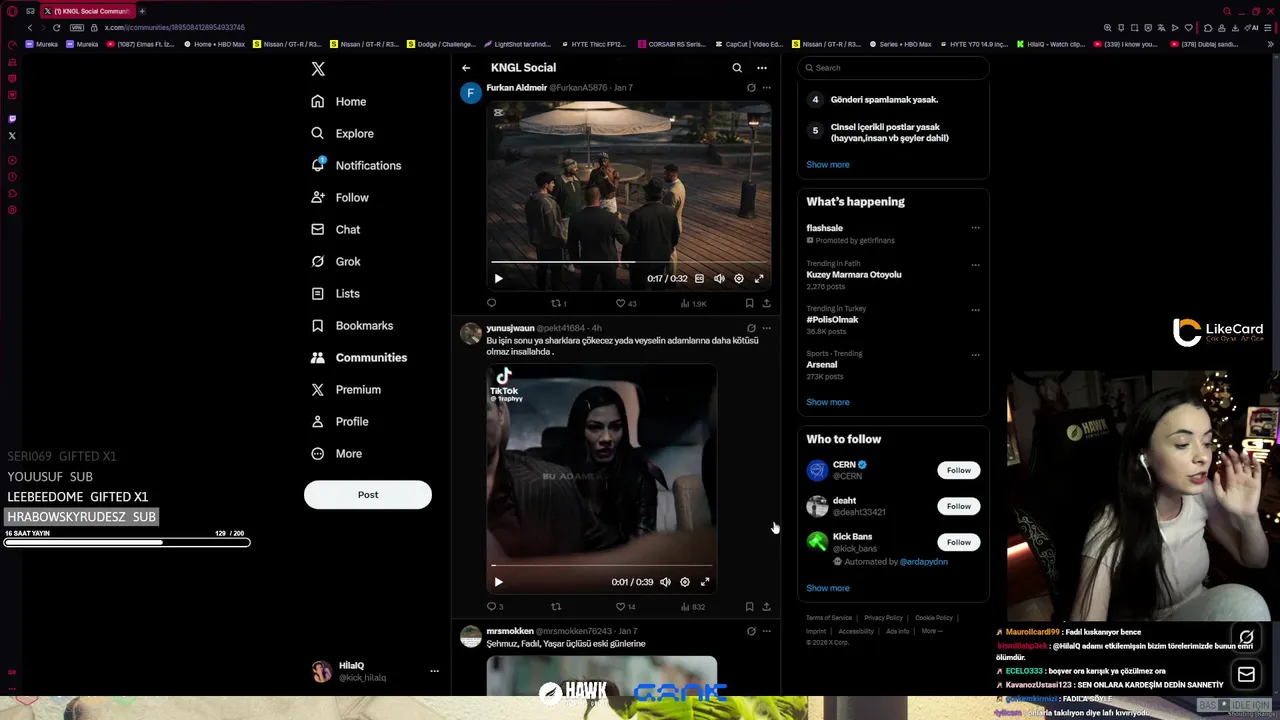Screen dimensions: 1280x720
Task: Open the first video's settings gear
Action: (x=739, y=279)
